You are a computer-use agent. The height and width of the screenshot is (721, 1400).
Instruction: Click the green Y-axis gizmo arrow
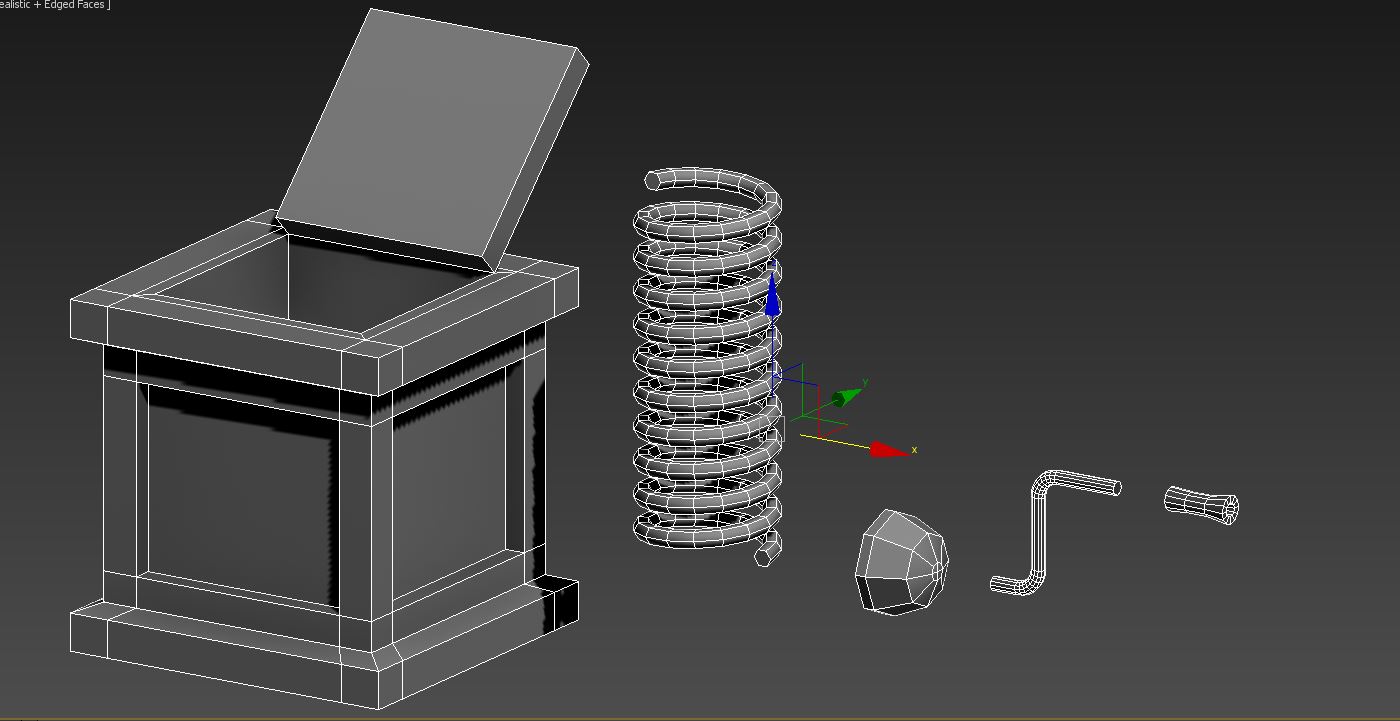coord(847,397)
